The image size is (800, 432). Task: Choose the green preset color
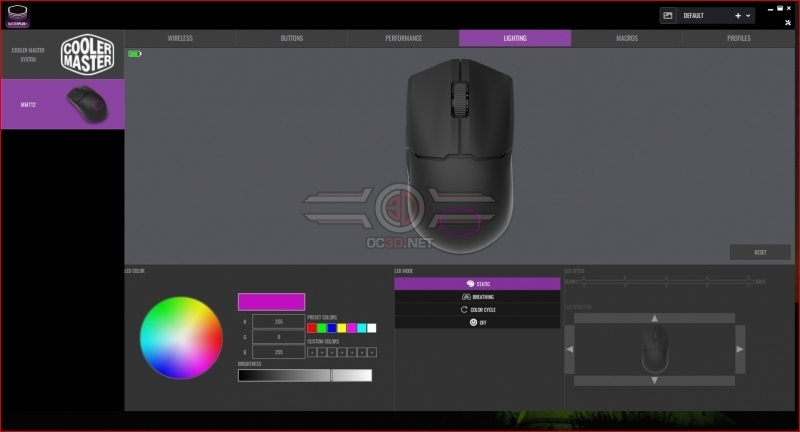pyautogui.click(x=322, y=328)
